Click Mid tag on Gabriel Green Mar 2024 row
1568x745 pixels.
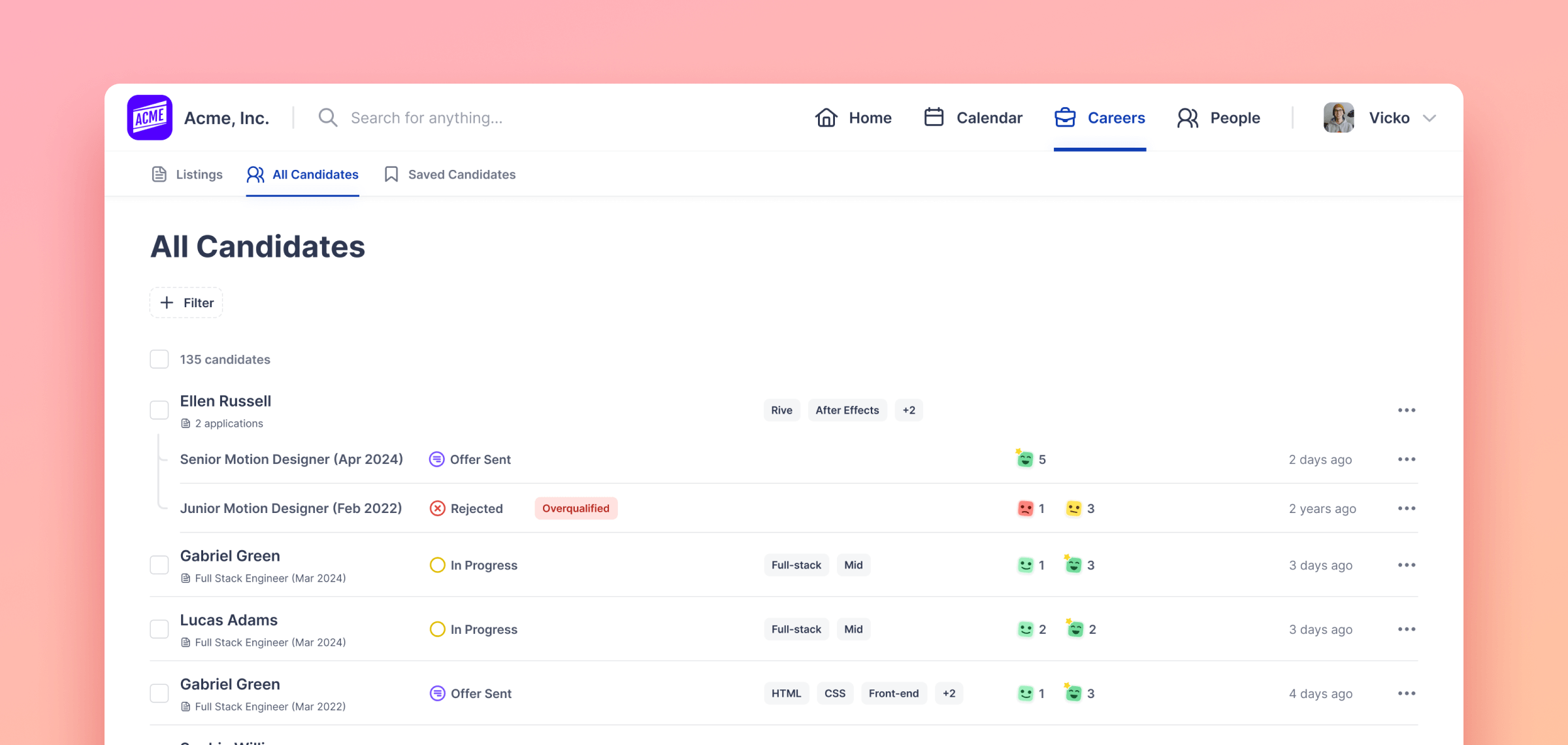[853, 565]
